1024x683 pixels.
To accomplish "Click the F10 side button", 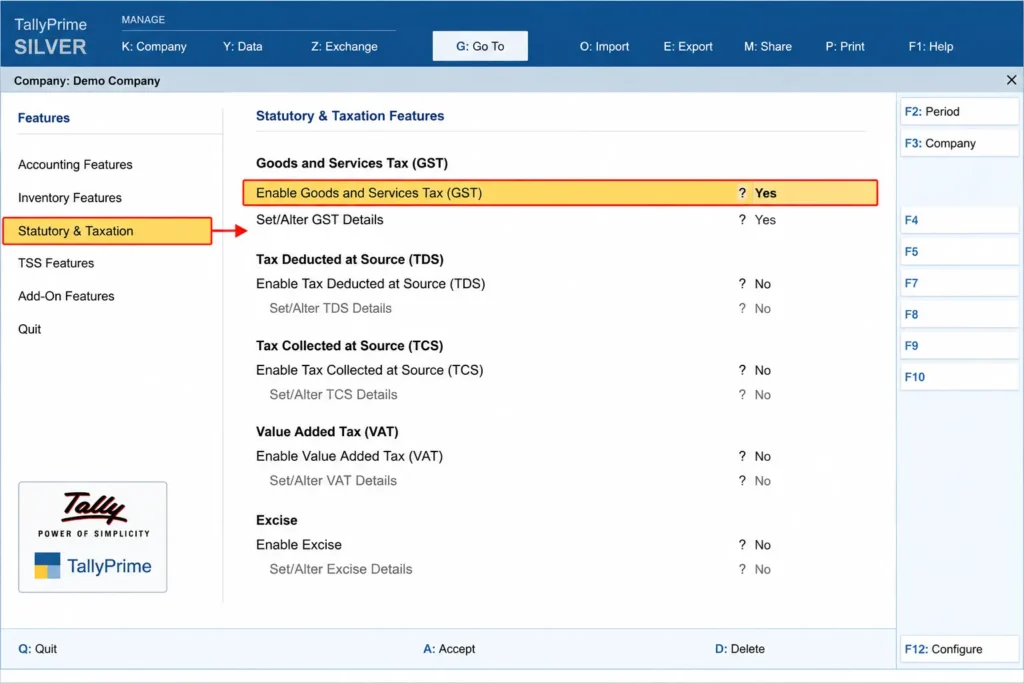I will click(959, 377).
